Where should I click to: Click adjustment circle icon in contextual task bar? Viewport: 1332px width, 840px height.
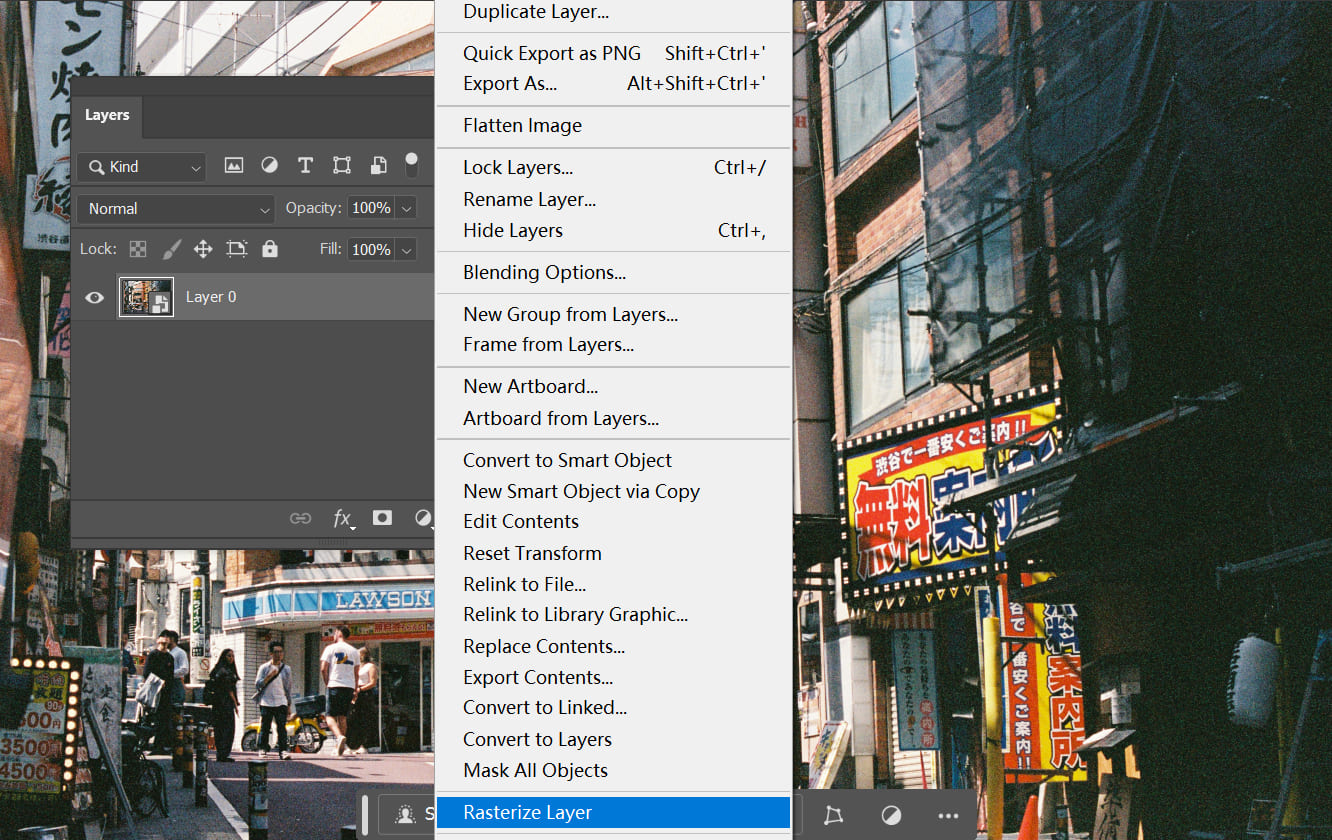pyautogui.click(x=891, y=815)
